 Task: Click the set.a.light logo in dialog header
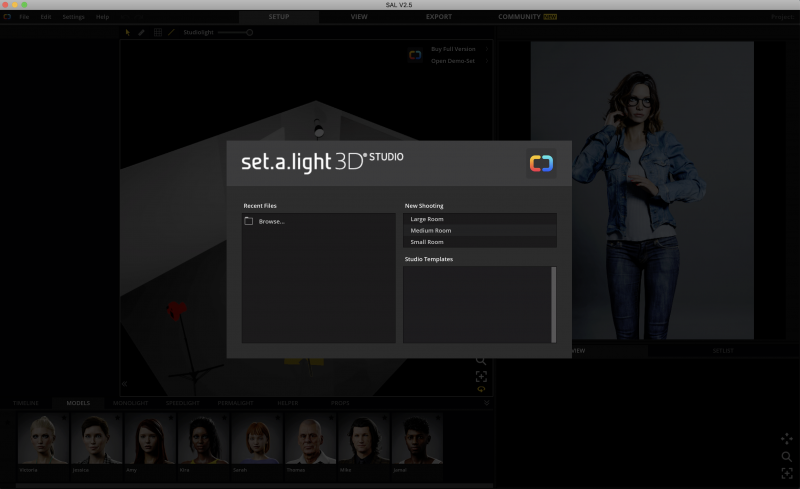click(x=541, y=163)
